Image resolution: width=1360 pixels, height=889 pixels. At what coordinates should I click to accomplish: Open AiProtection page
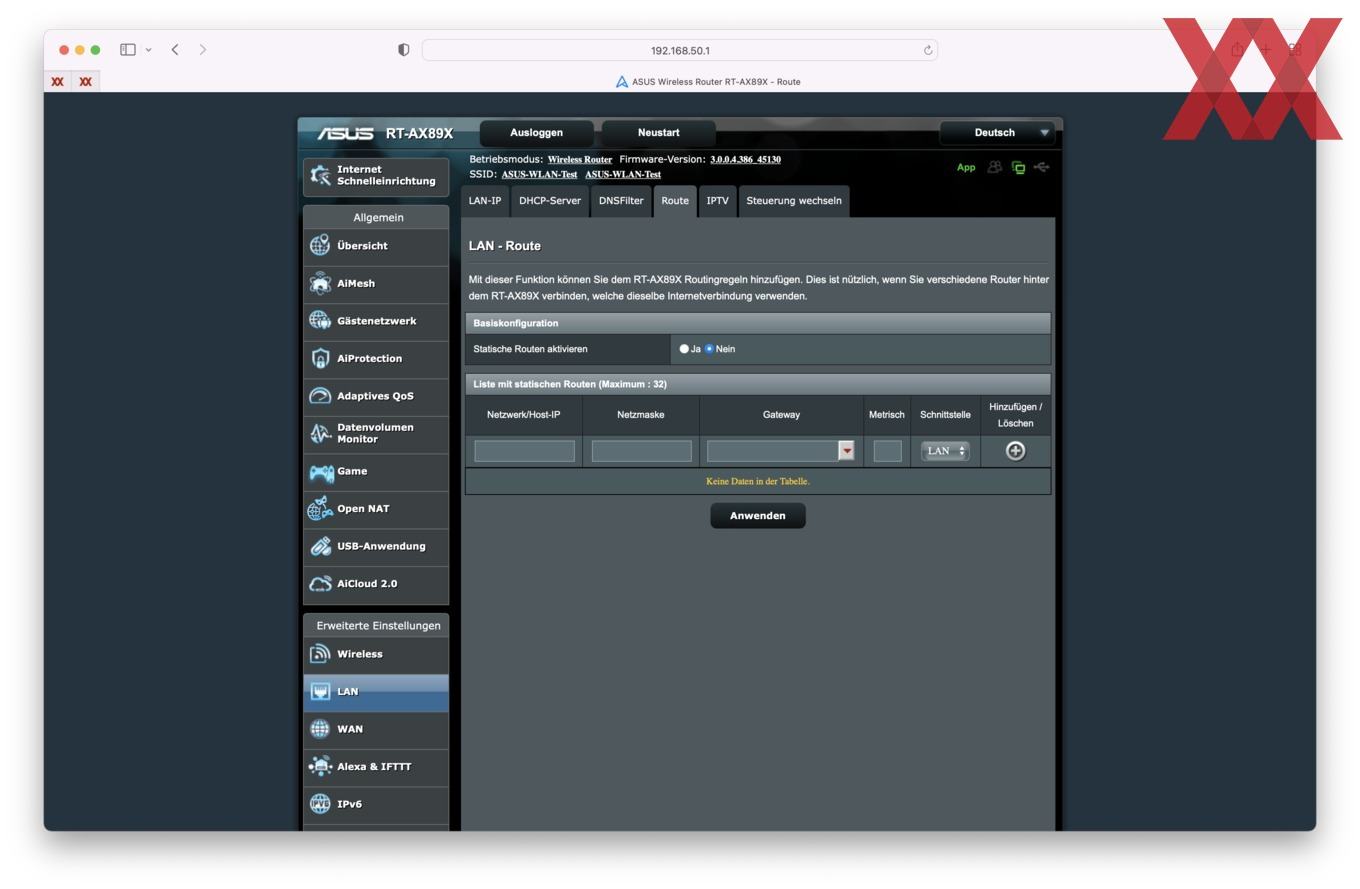(376, 359)
